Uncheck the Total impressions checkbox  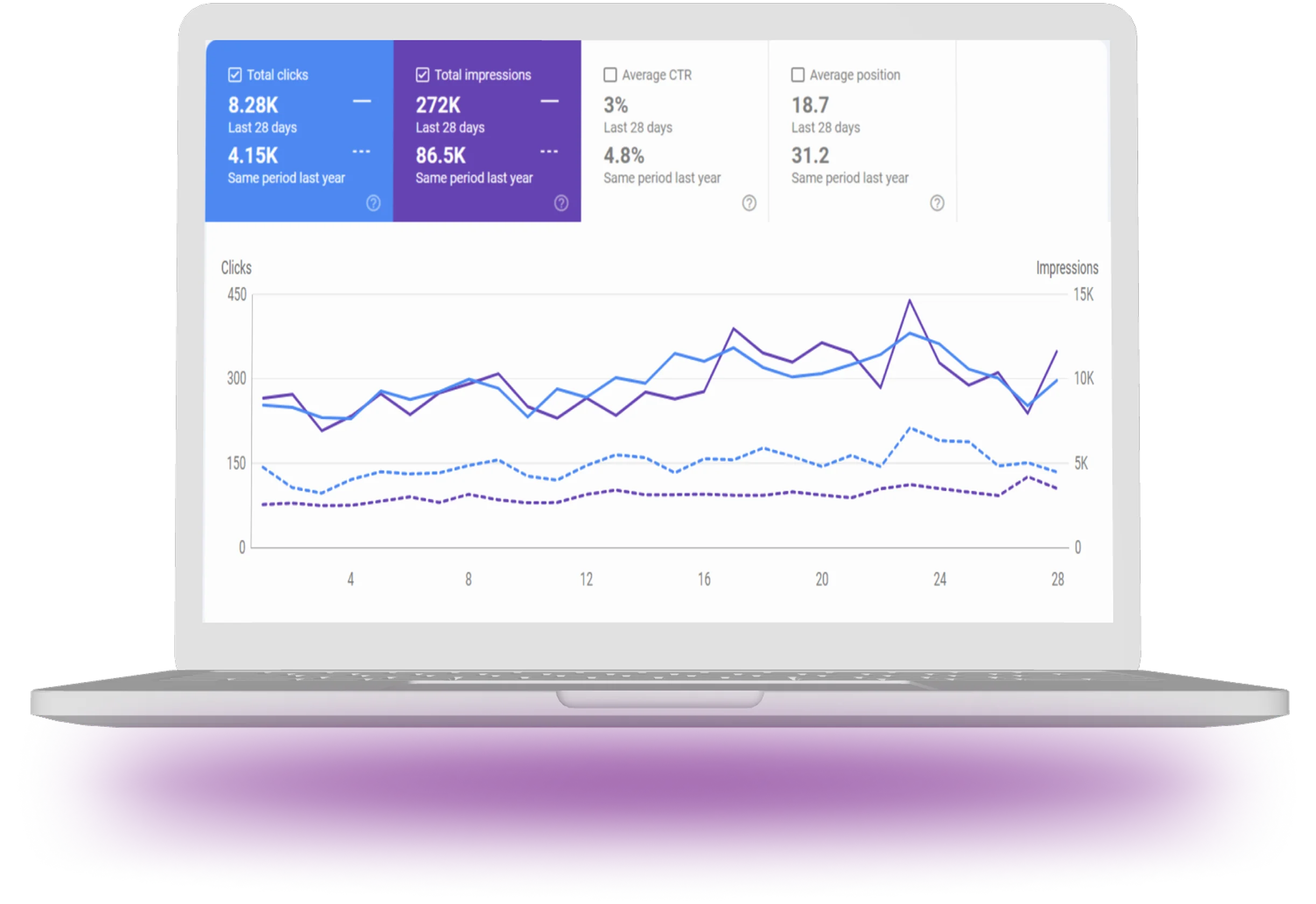tap(423, 75)
